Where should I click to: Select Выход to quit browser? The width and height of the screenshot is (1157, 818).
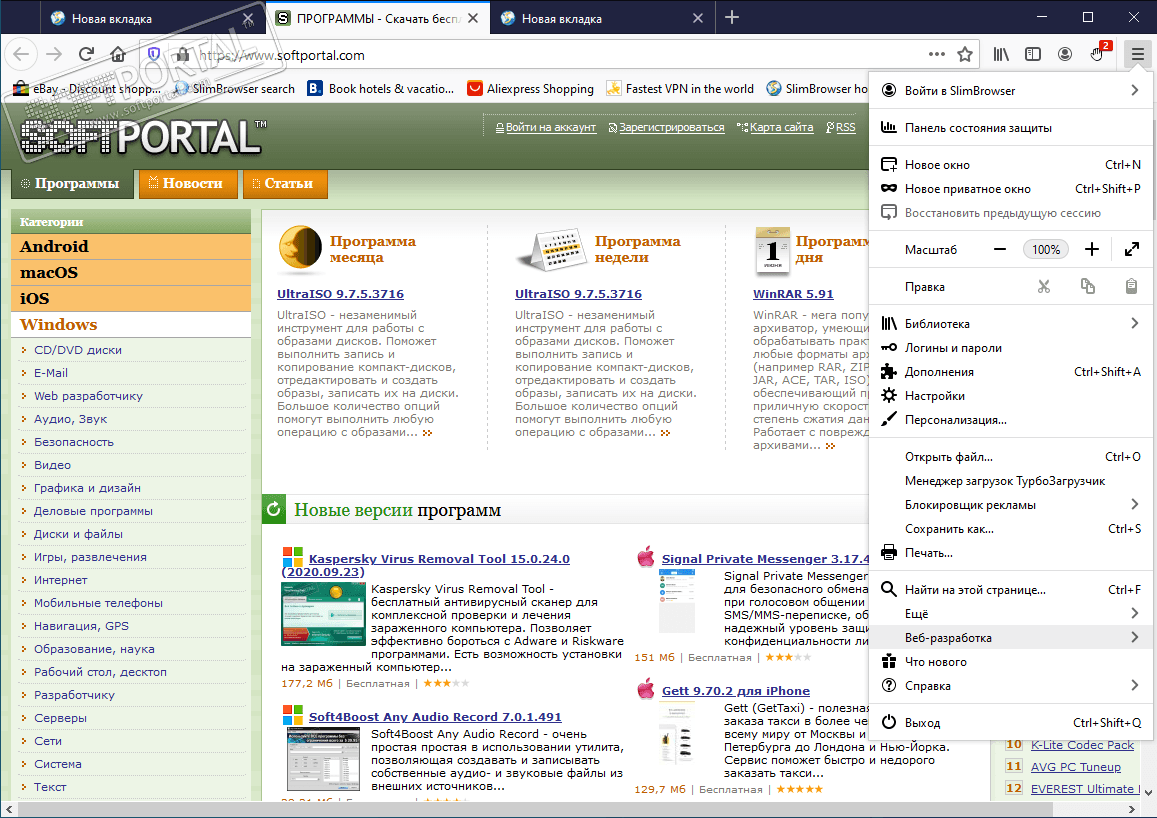[1010, 722]
